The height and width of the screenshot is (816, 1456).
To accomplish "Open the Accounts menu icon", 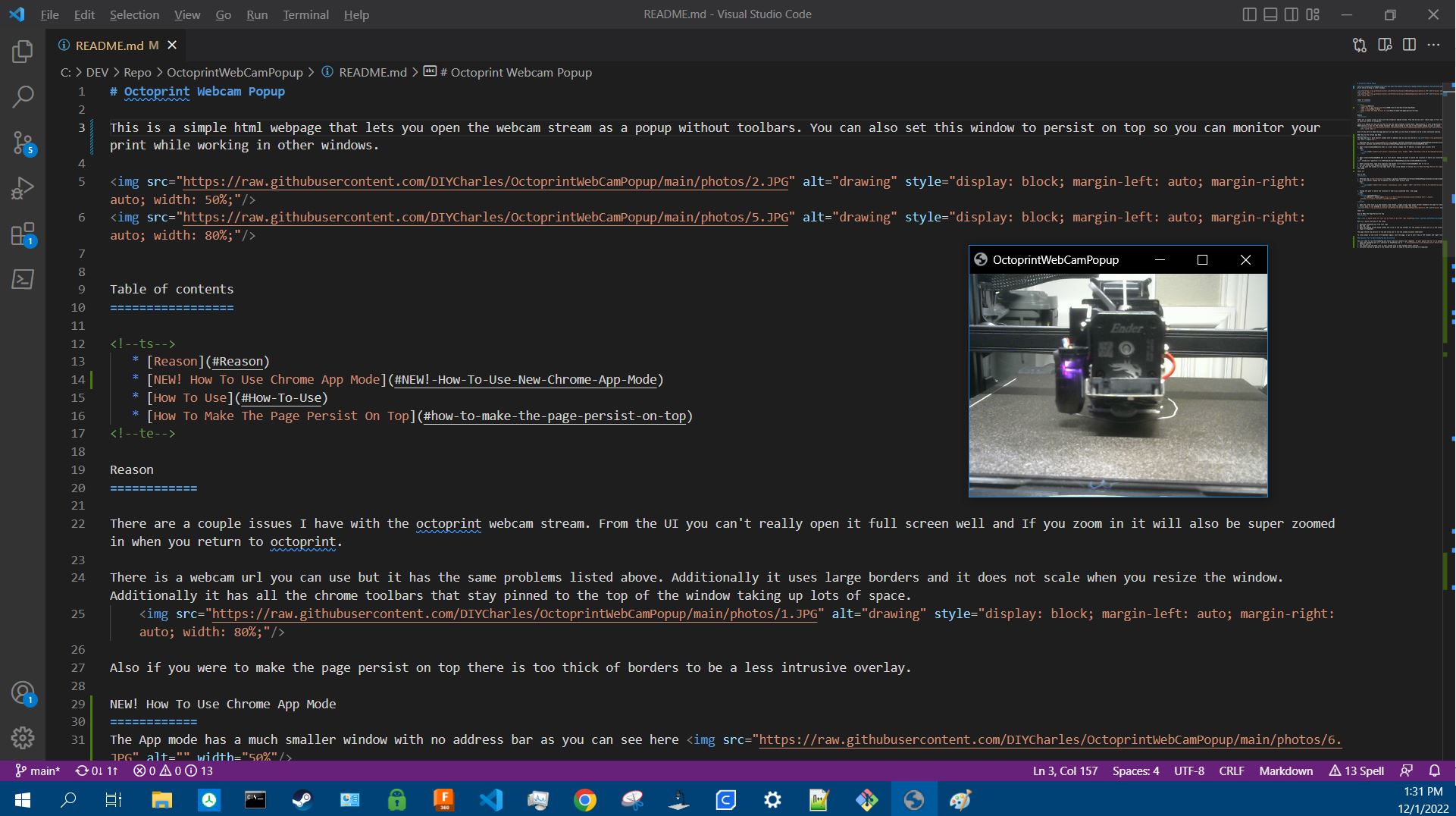I will [x=23, y=693].
